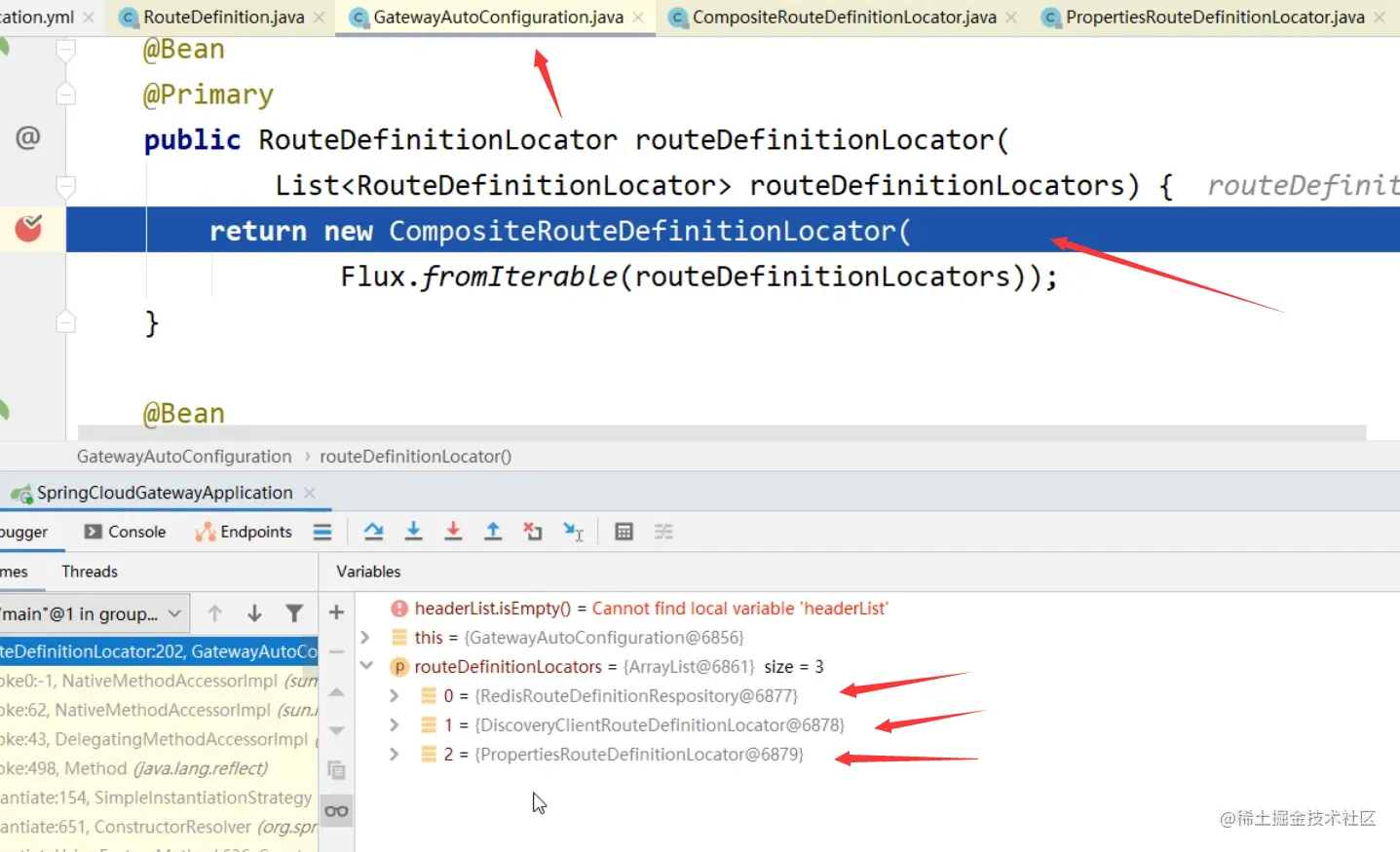Switch to the Threads tab

90,572
